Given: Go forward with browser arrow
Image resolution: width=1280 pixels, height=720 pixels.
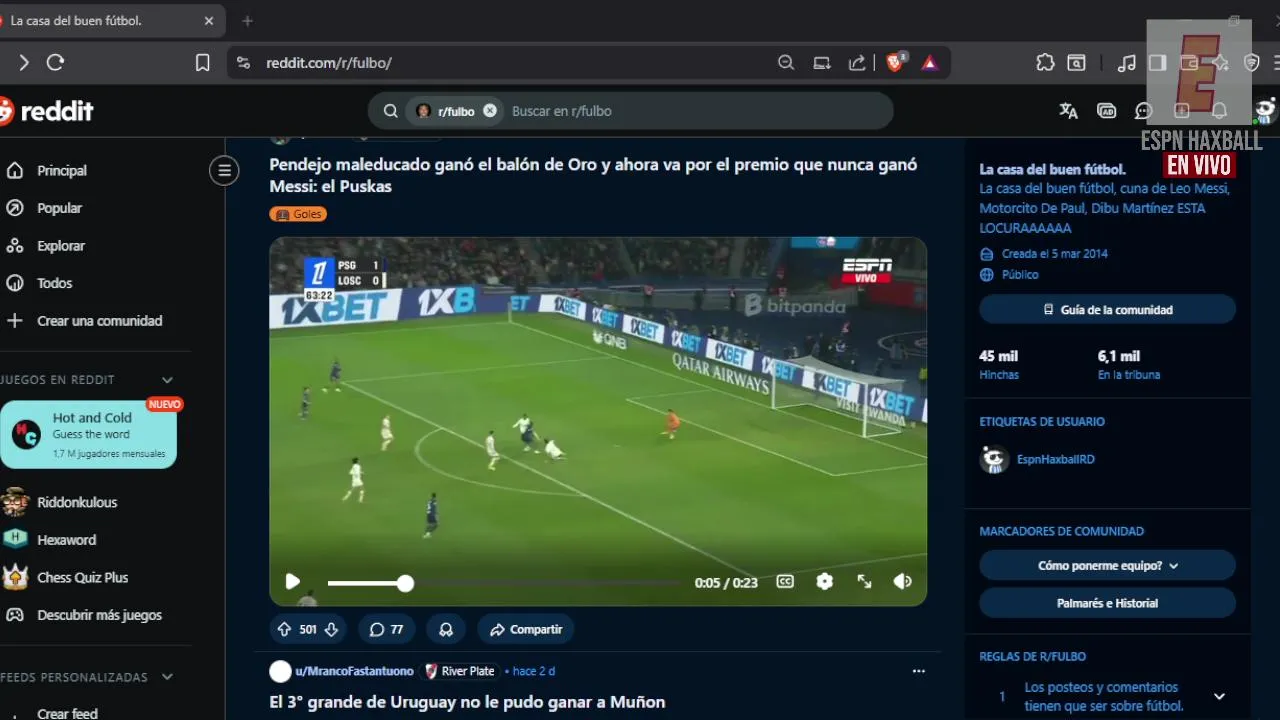Looking at the screenshot, I should click(x=23, y=63).
